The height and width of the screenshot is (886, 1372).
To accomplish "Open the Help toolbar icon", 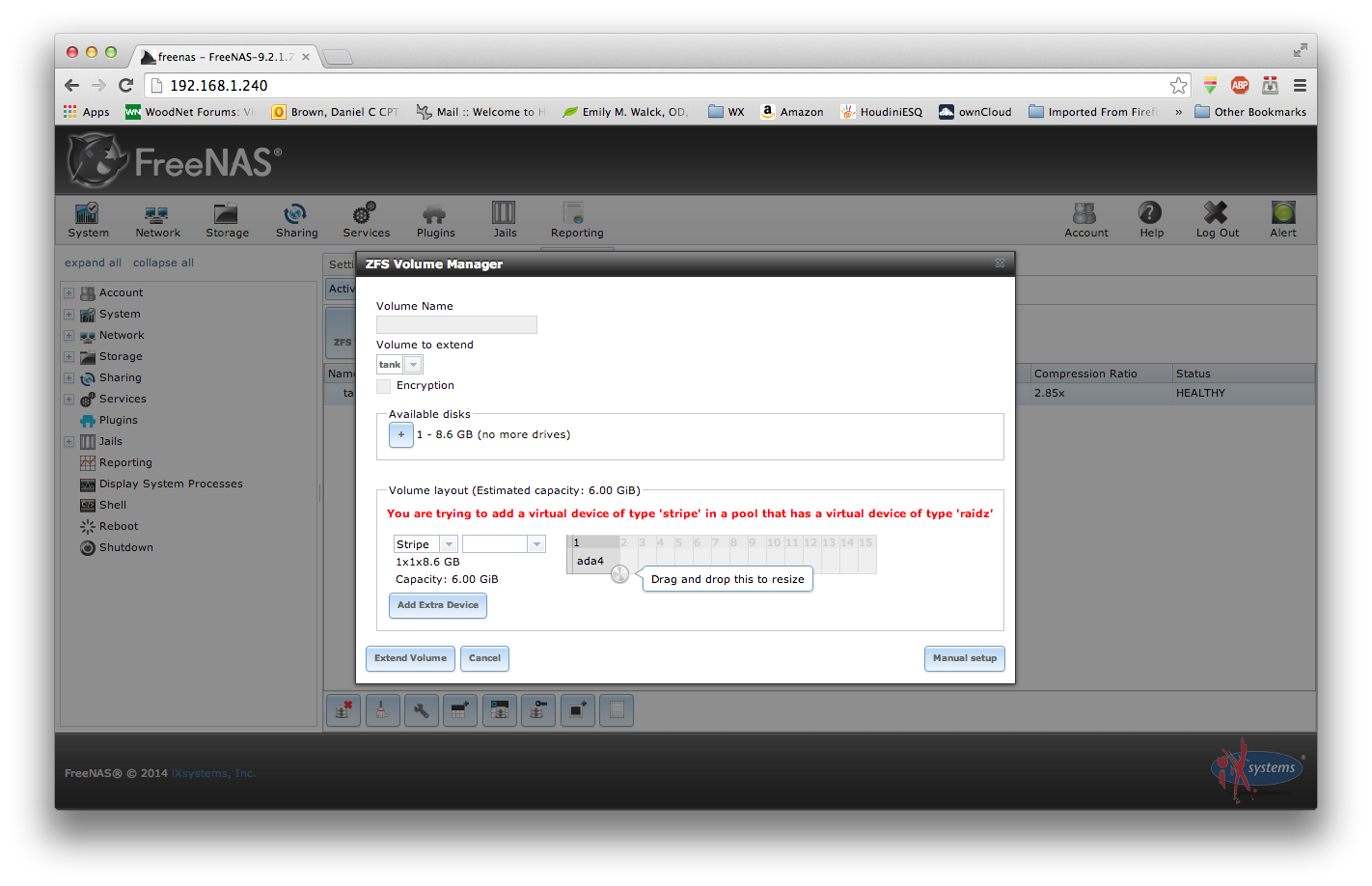I will [1151, 220].
